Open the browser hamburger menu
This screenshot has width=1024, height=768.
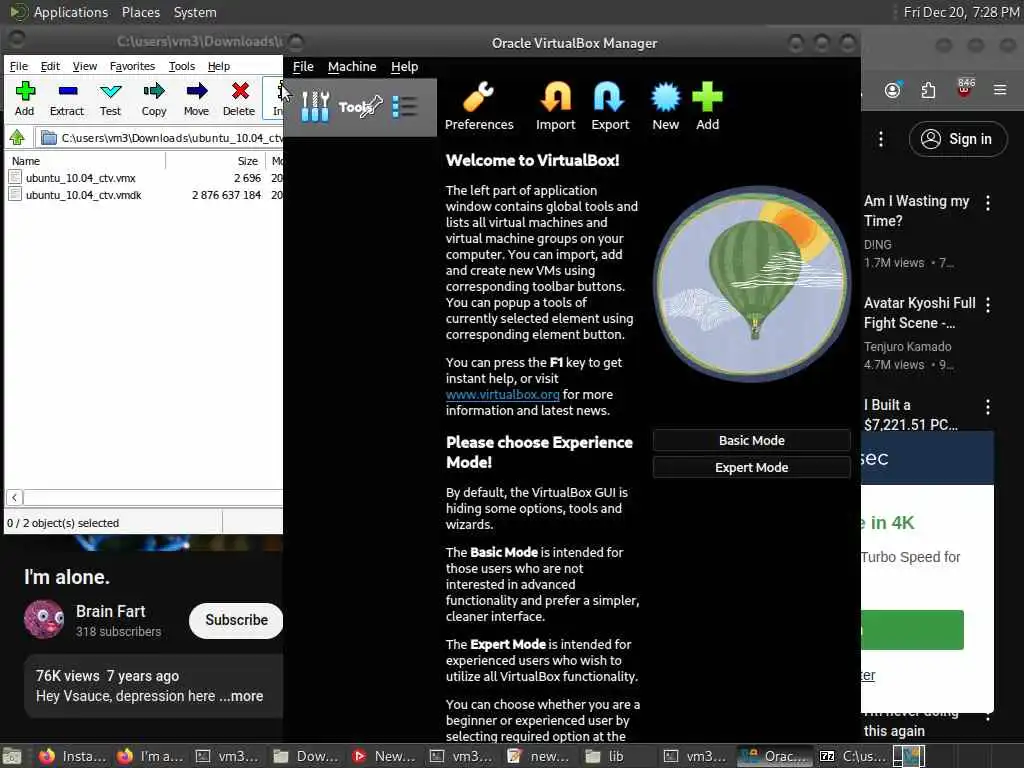coord(1000,89)
